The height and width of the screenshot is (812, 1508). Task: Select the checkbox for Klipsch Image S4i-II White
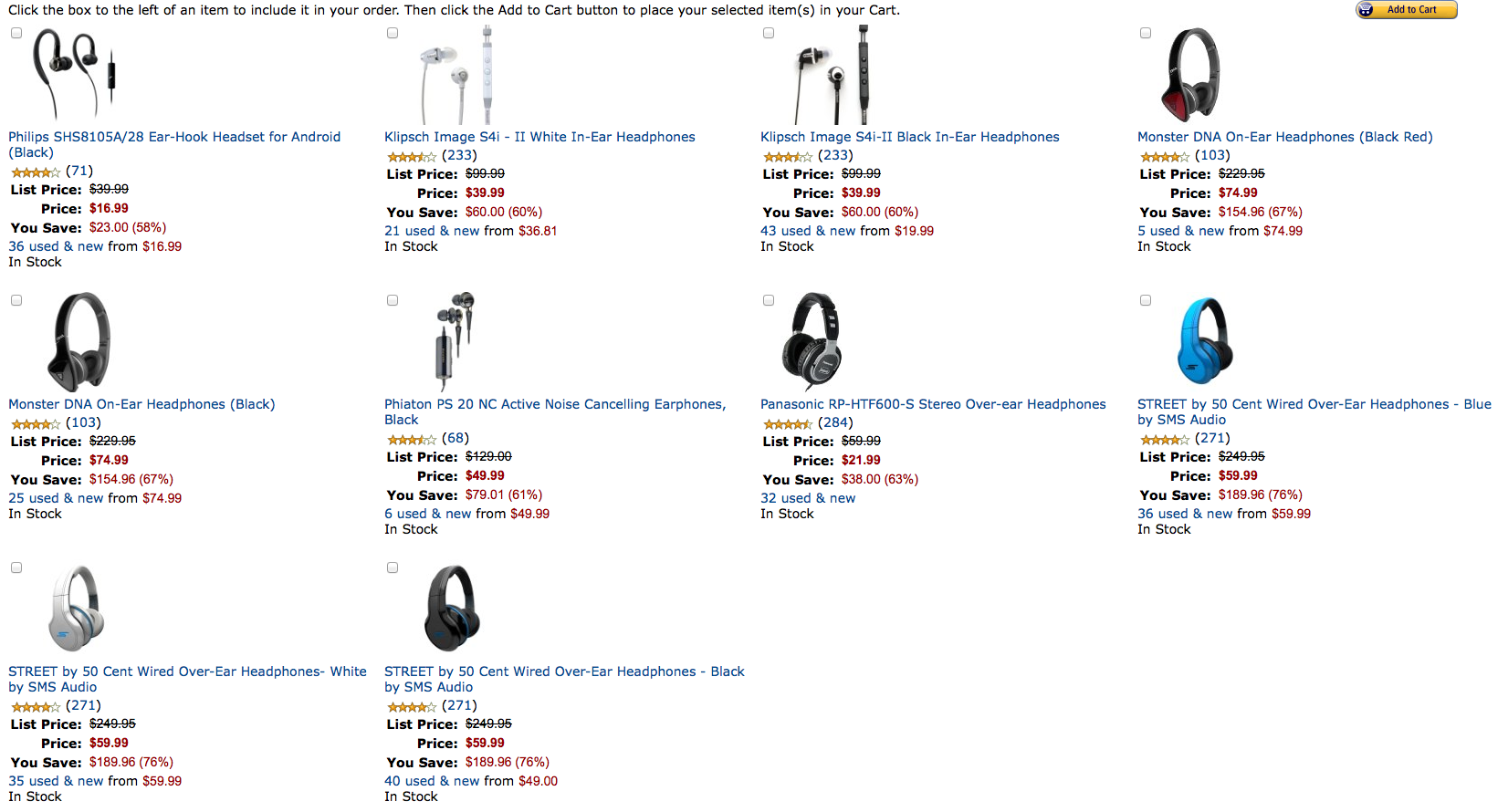[x=393, y=32]
